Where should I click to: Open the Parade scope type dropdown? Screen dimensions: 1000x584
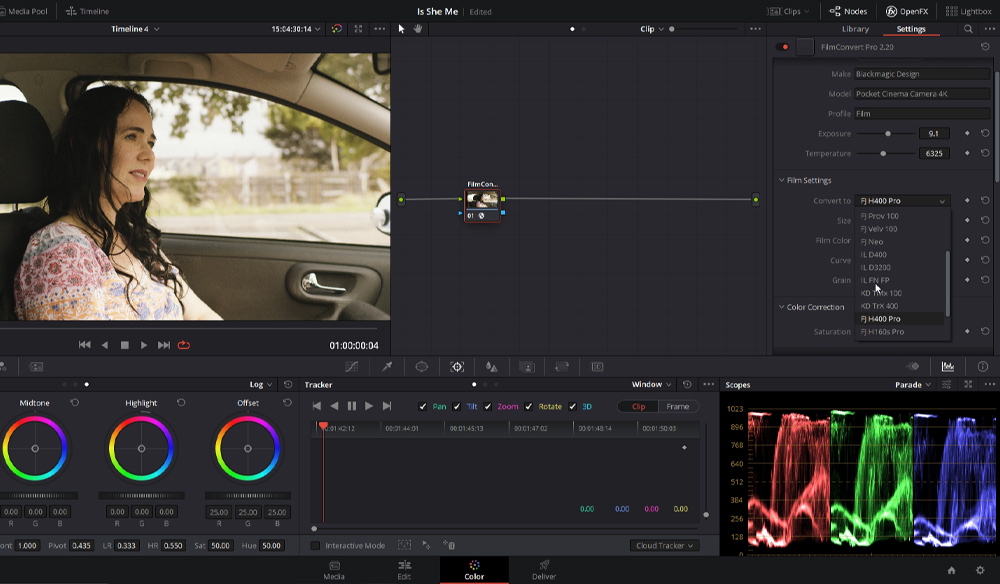click(x=913, y=384)
